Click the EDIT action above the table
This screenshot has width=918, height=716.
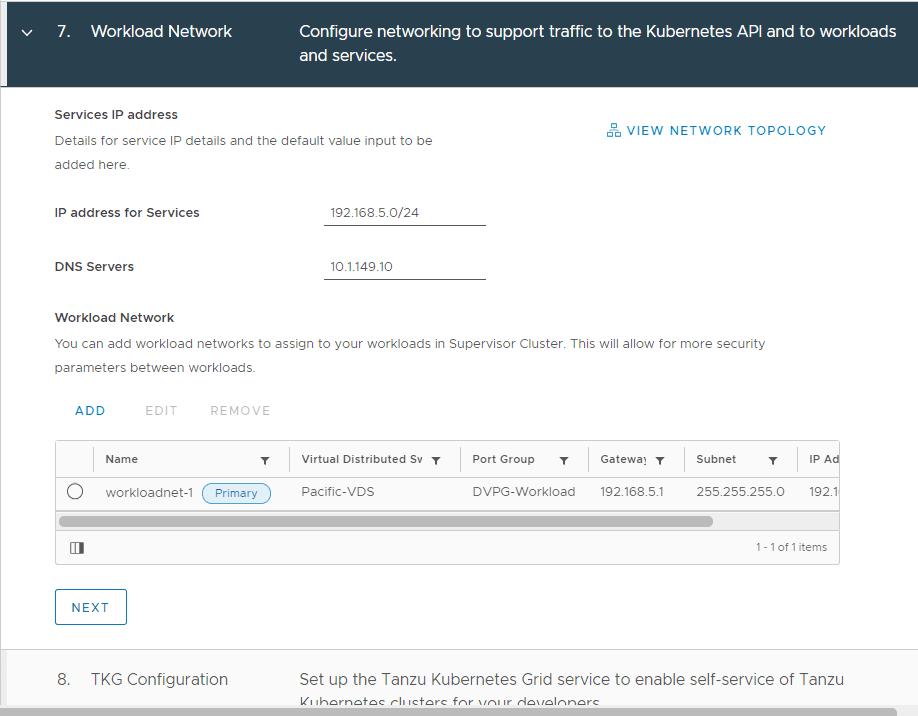161,410
